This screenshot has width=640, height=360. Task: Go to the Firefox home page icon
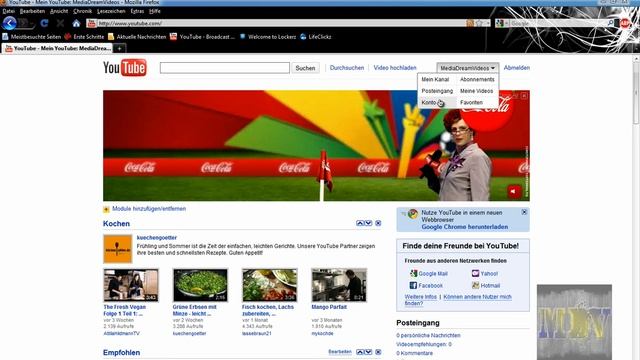[76, 23]
